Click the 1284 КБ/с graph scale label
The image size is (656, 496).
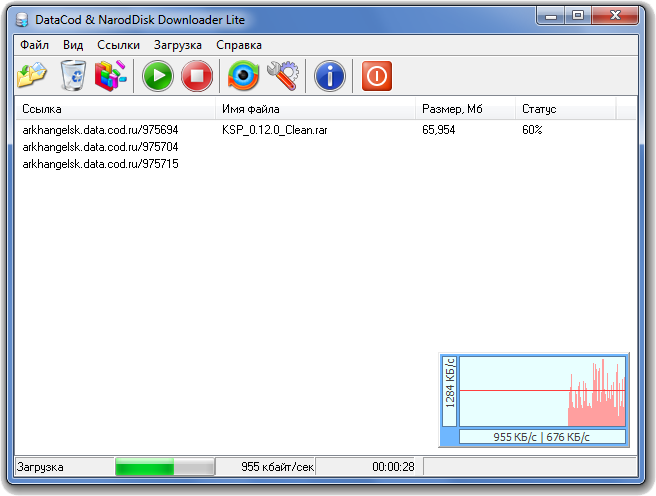(x=450, y=391)
